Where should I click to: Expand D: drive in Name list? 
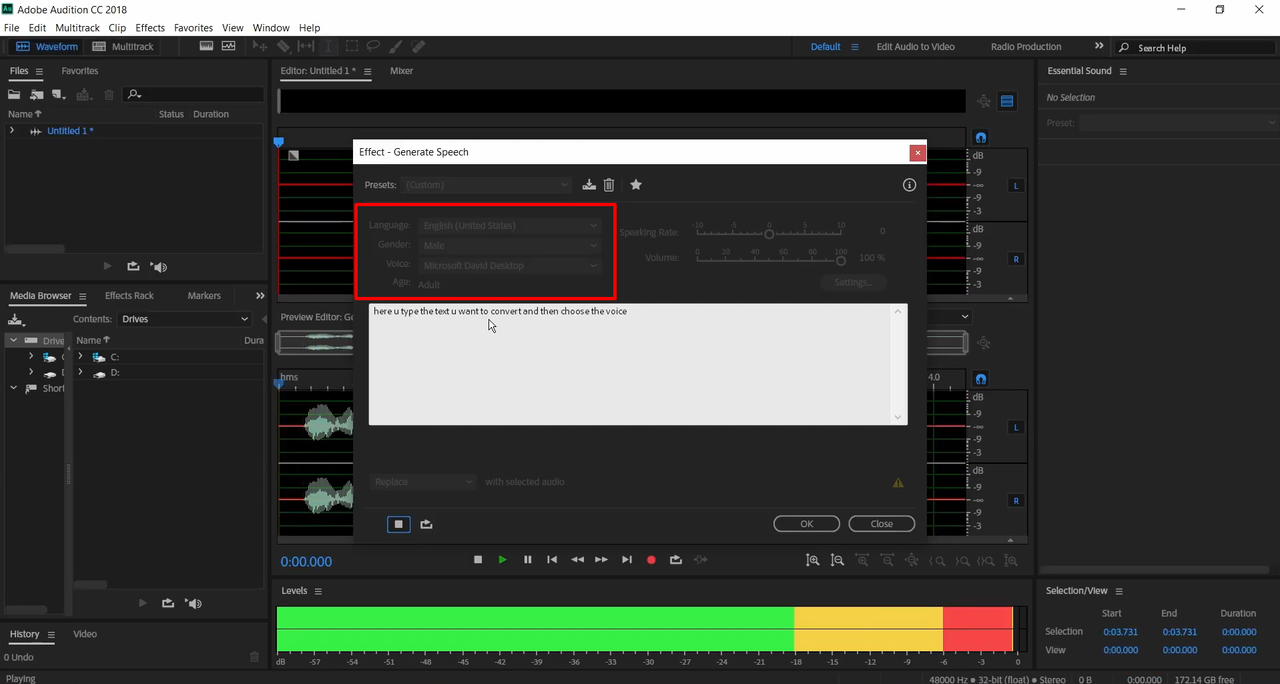point(80,373)
